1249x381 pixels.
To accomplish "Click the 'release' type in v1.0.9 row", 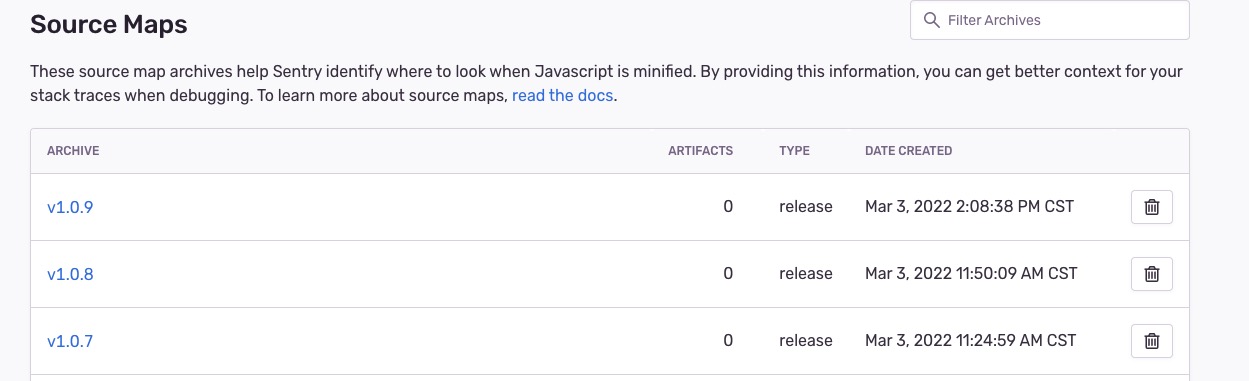I will (x=806, y=207).
